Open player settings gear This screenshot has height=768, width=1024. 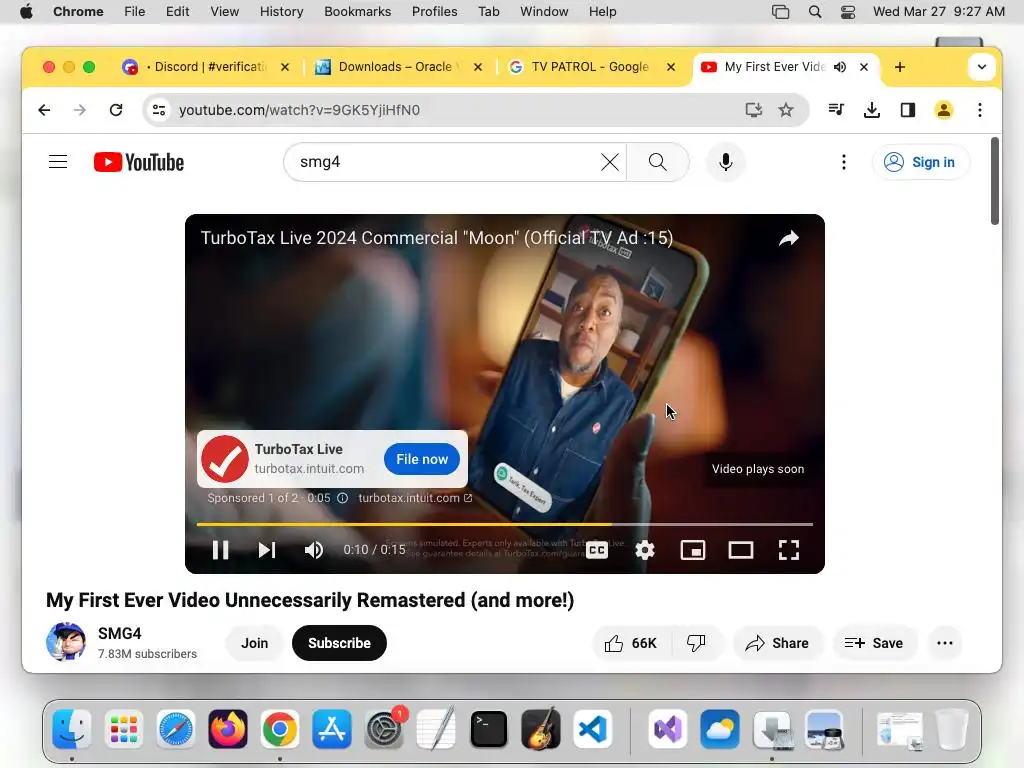645,550
